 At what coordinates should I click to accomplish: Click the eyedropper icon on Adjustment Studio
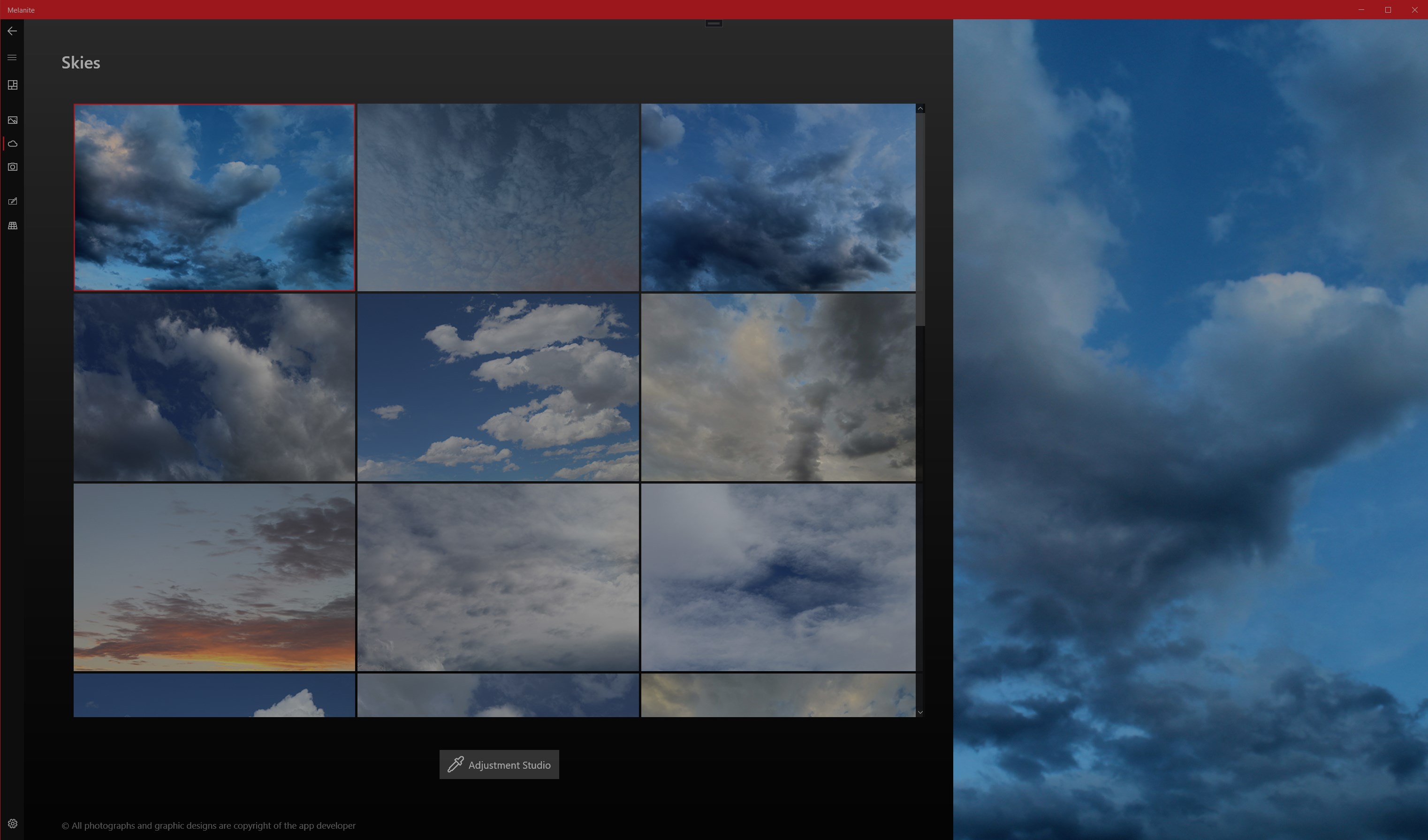[456, 764]
